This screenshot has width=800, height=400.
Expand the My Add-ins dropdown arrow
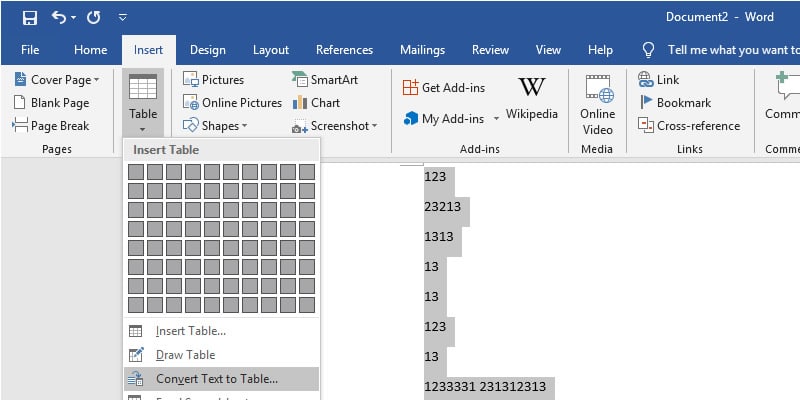tap(496, 119)
